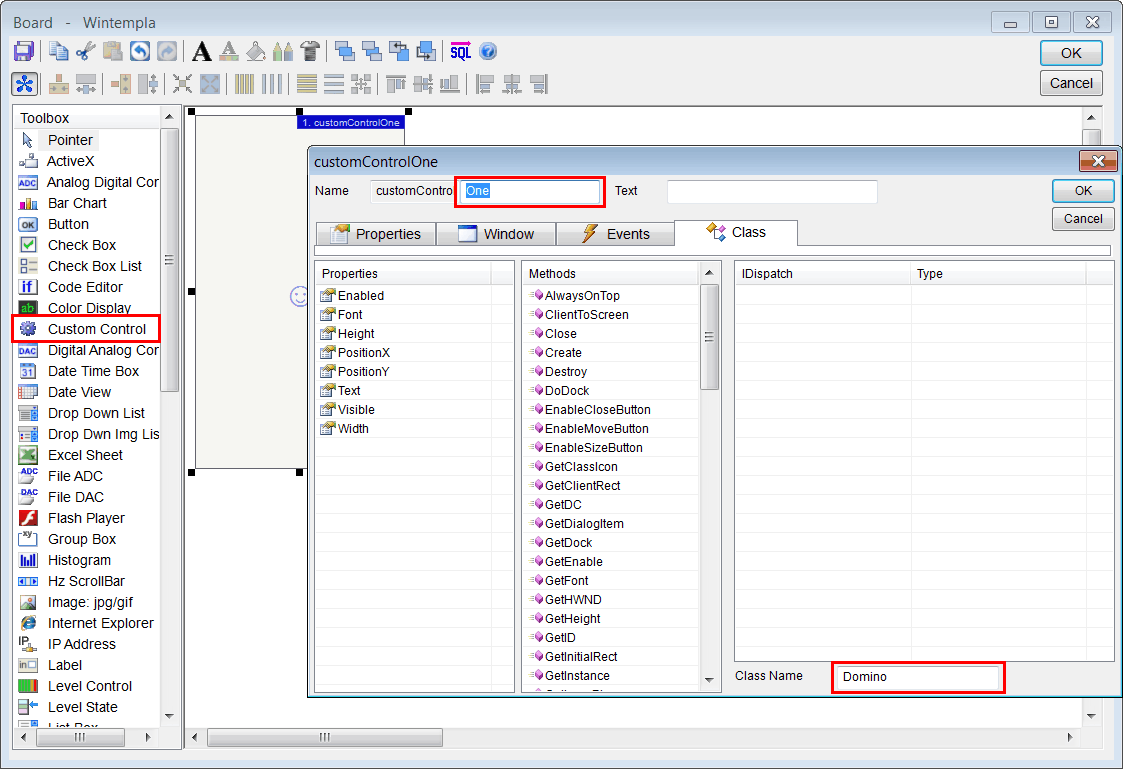Select ActiveX in the Toolbox
Image resolution: width=1123 pixels, height=769 pixels.
point(70,161)
